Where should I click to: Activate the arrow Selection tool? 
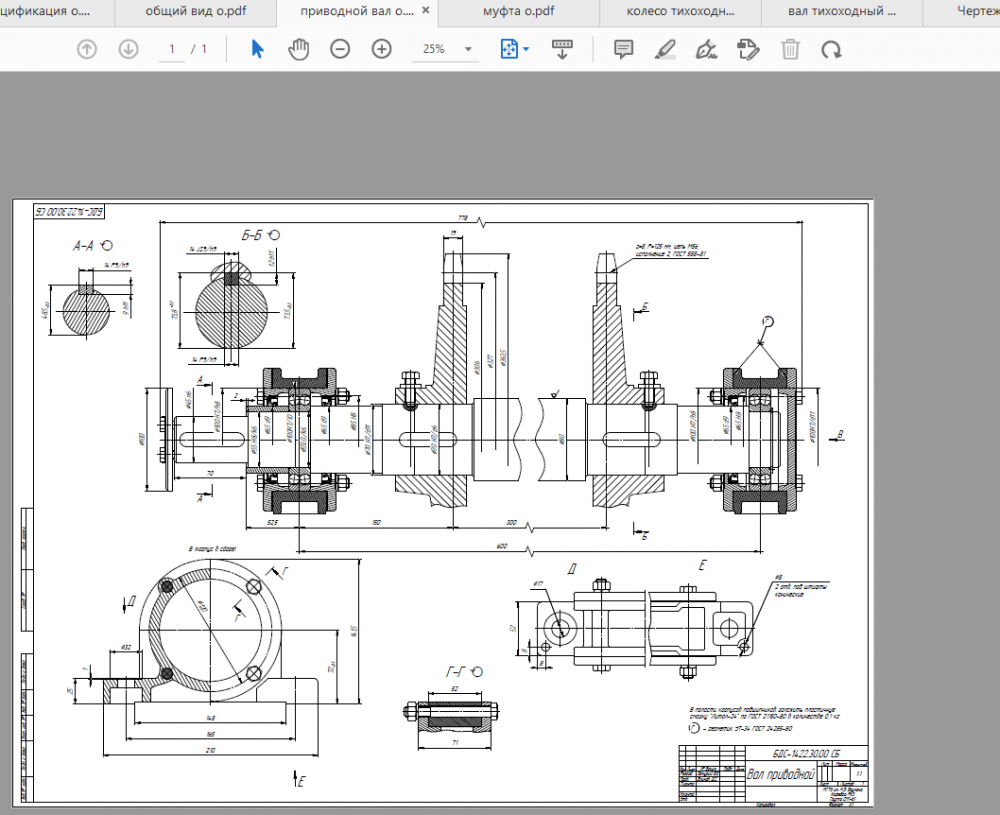(257, 49)
